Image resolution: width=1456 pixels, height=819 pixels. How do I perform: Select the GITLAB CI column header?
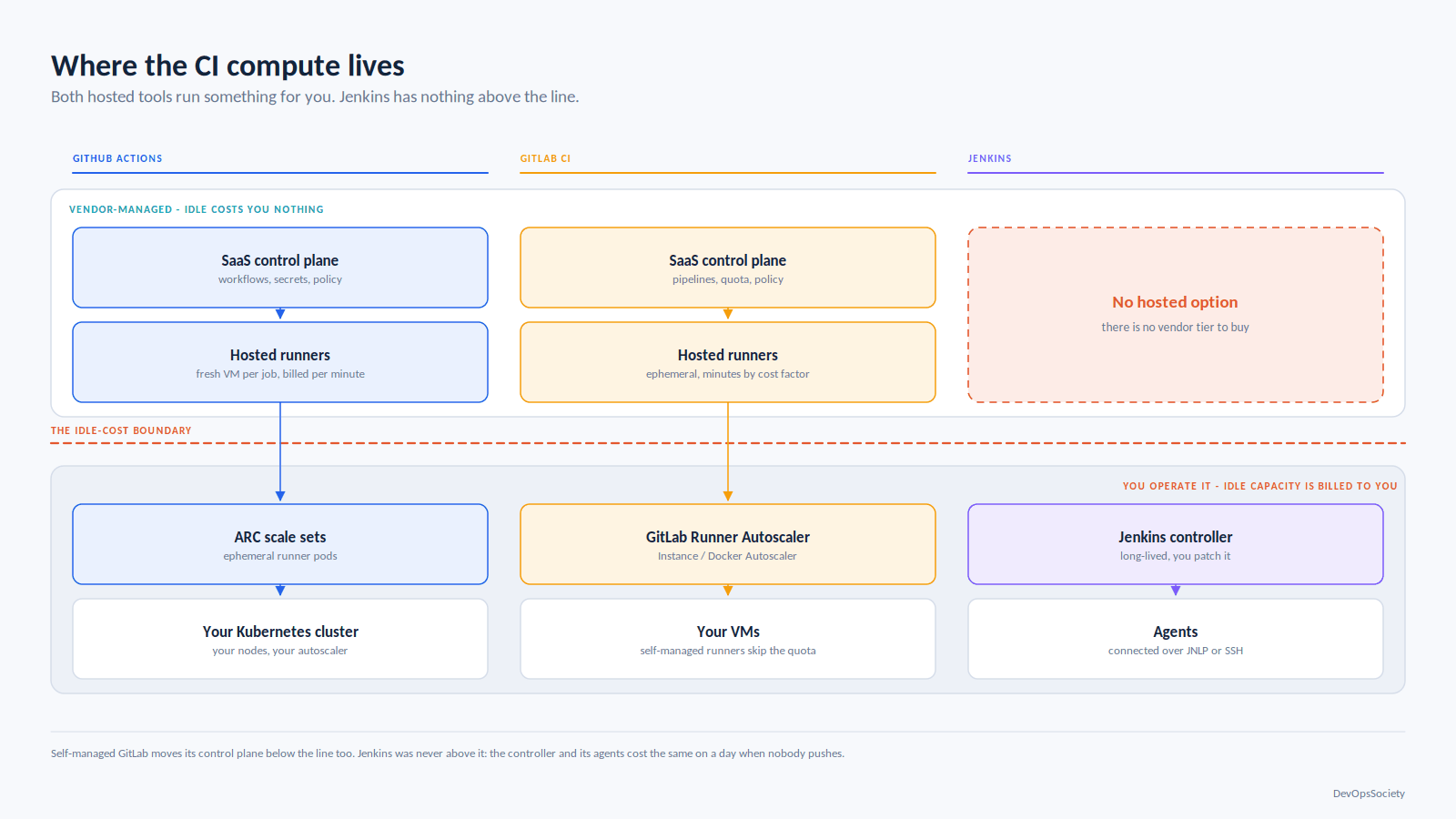tap(545, 158)
